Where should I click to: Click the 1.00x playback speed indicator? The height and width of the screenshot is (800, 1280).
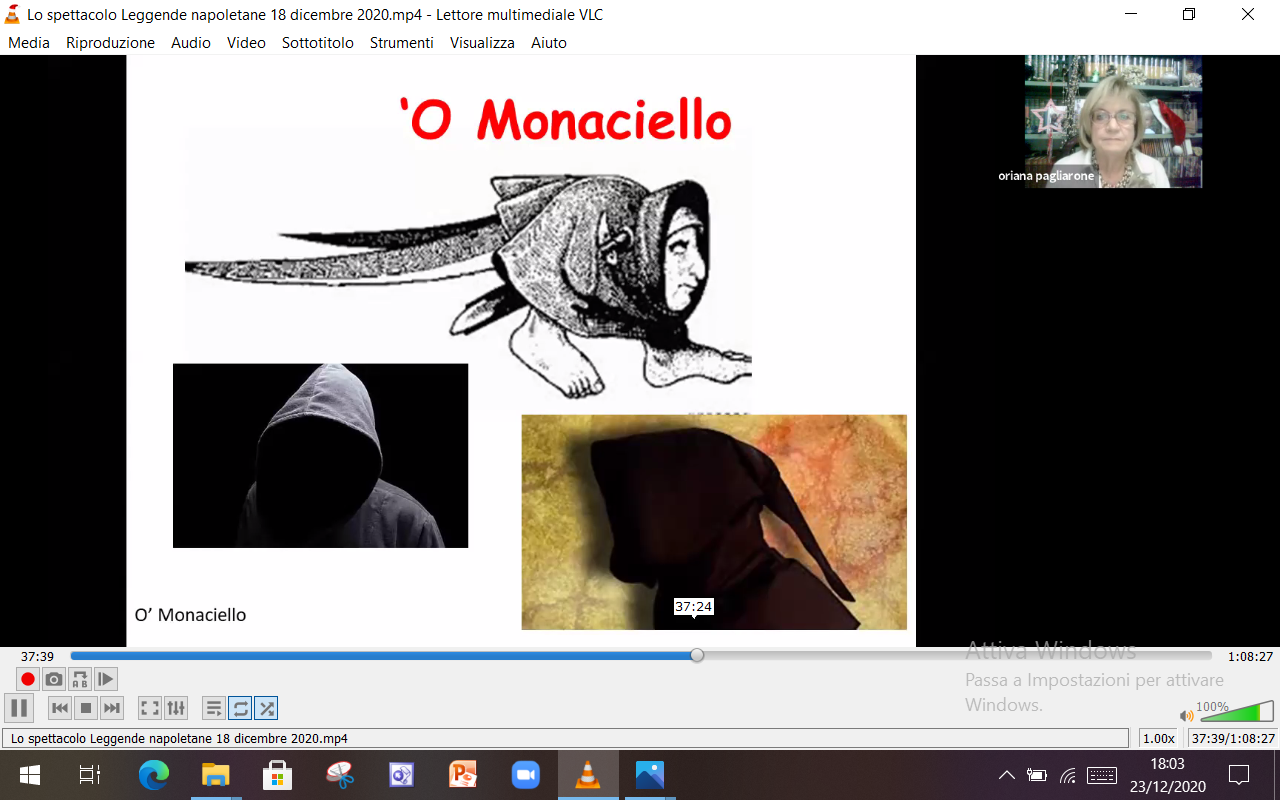(x=1159, y=739)
